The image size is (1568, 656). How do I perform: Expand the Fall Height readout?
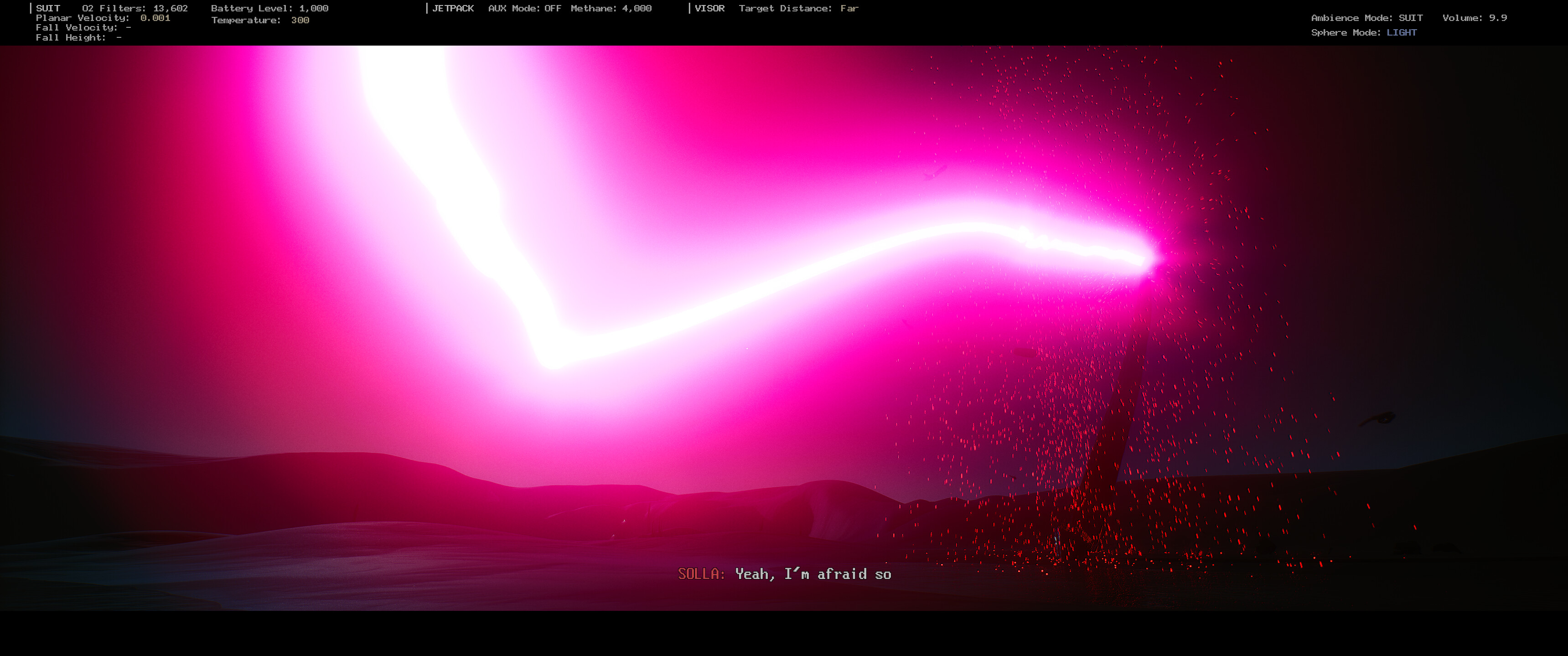click(x=80, y=37)
